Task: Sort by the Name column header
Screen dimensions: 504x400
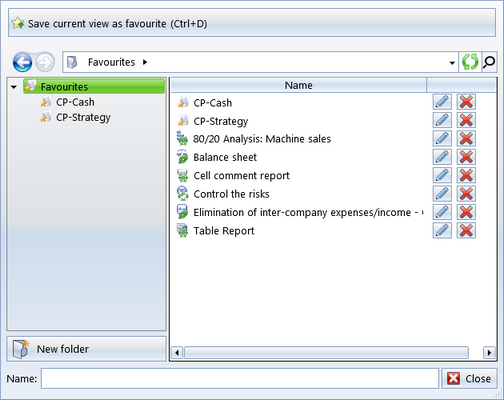Action: pos(299,85)
